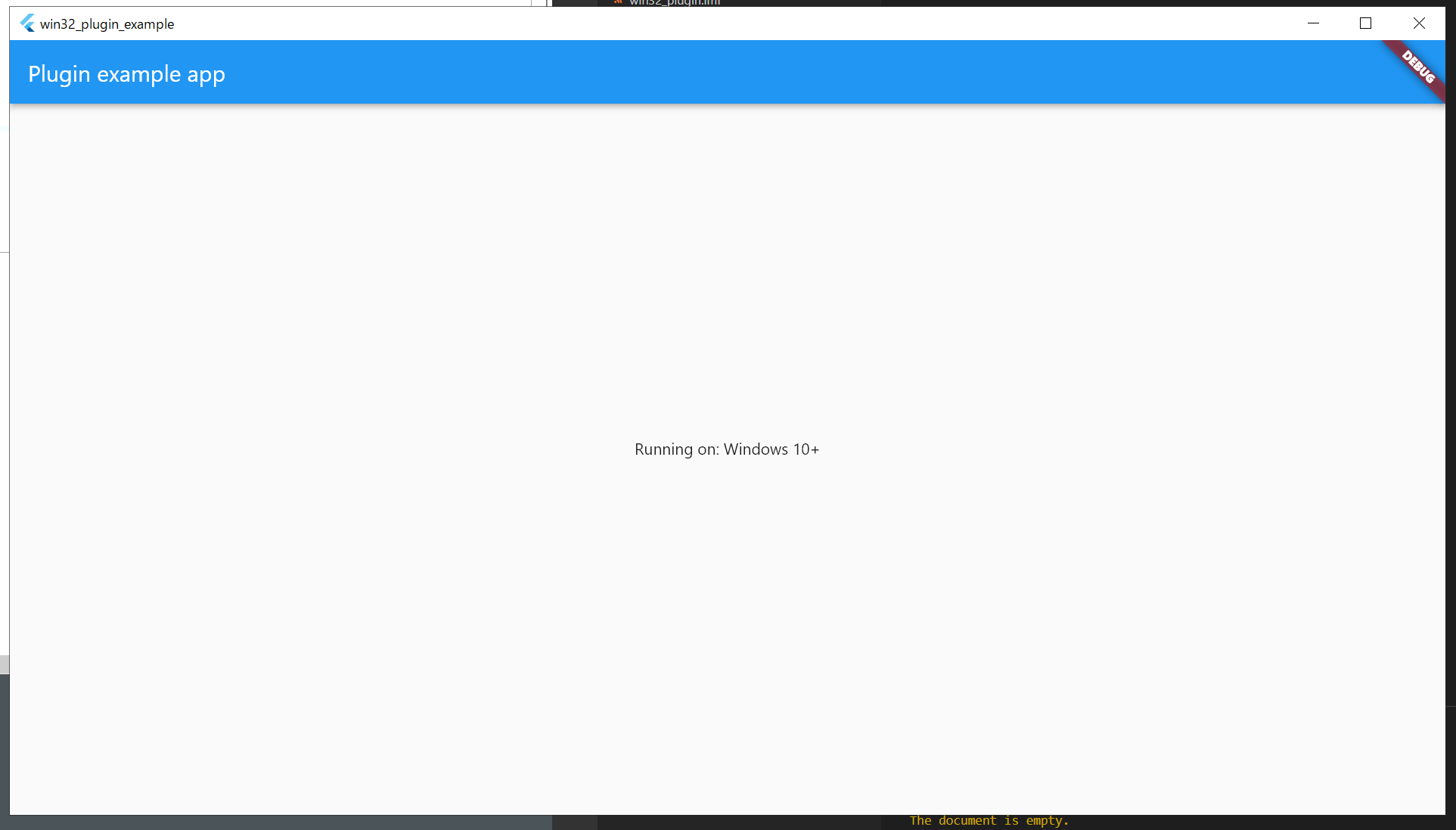Image resolution: width=1456 pixels, height=830 pixels.
Task: Close the win32_plugin_example window
Action: point(1419,23)
